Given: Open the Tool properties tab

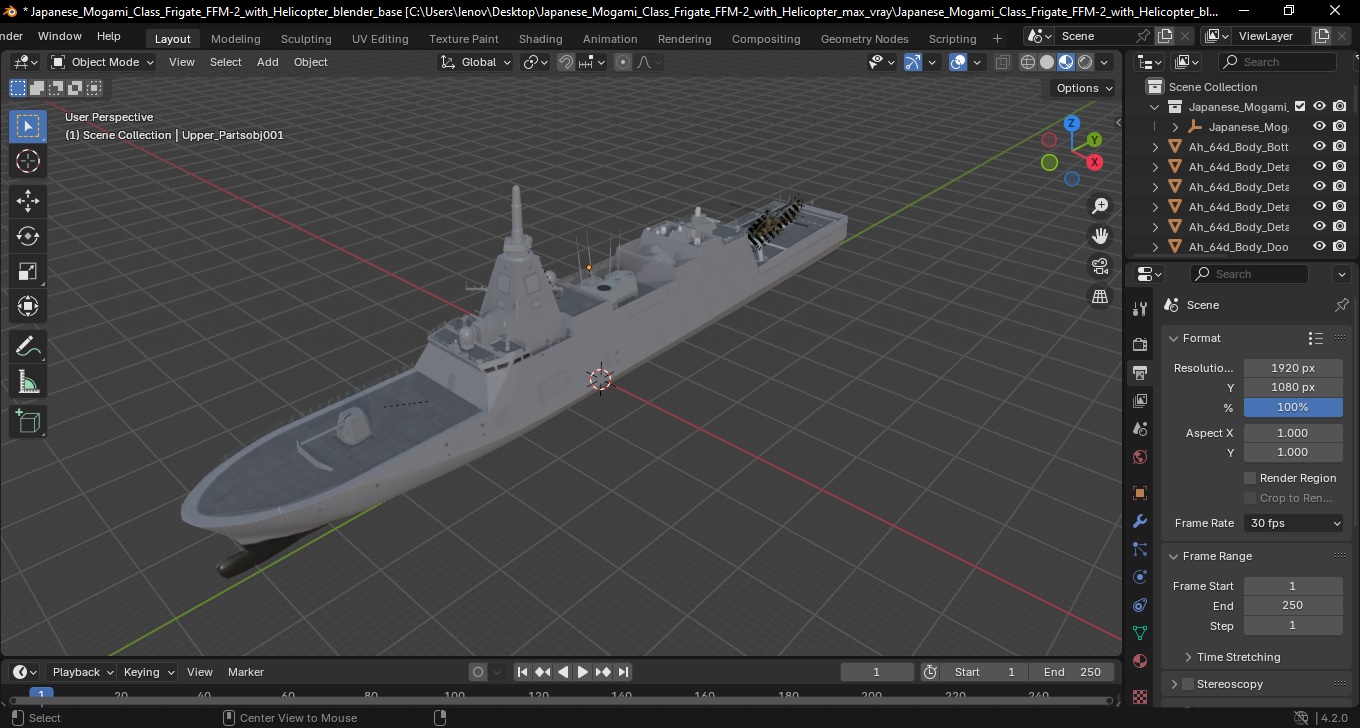Looking at the screenshot, I should pos(1140,309).
